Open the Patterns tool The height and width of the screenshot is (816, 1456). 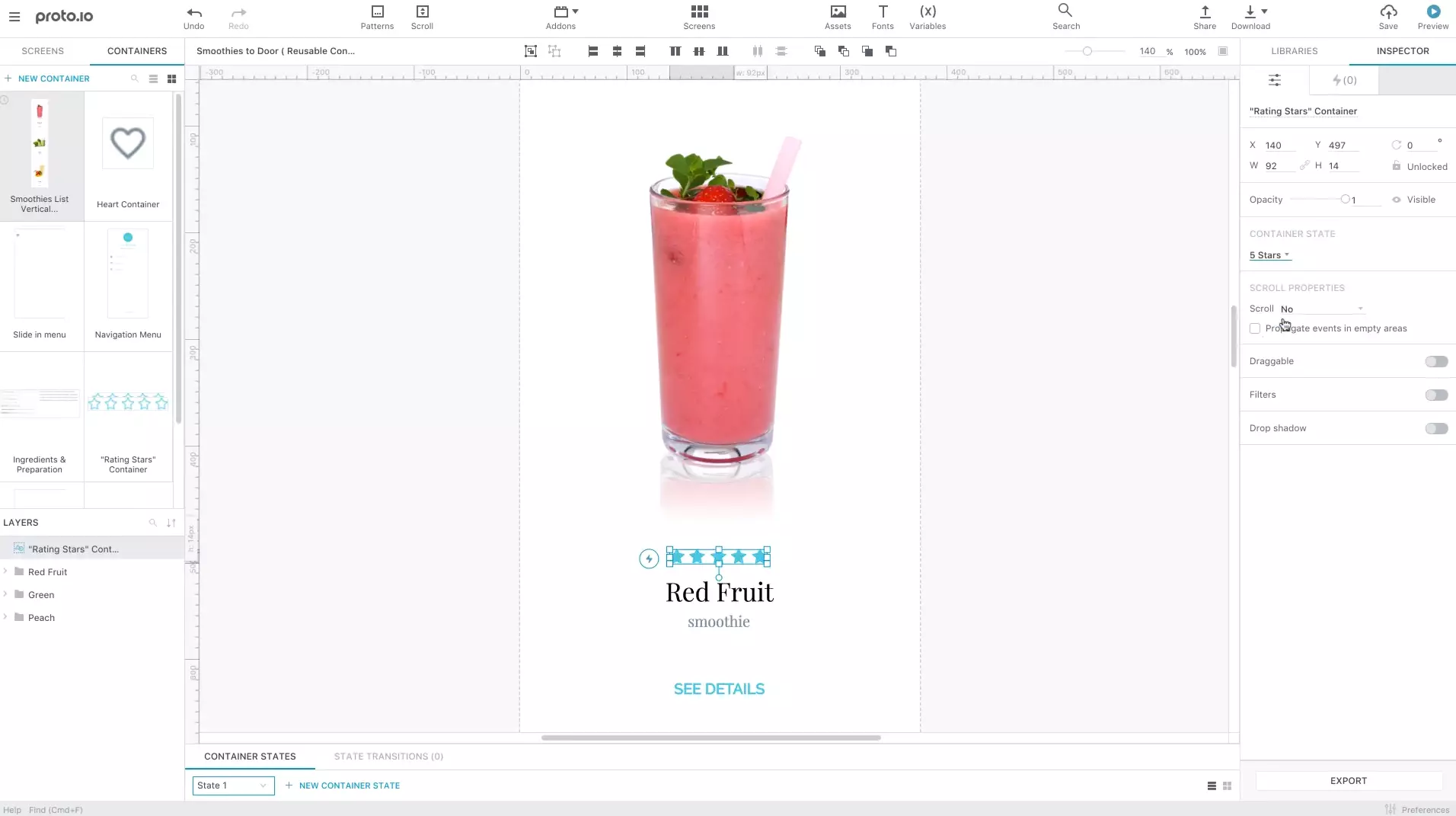pos(377,18)
